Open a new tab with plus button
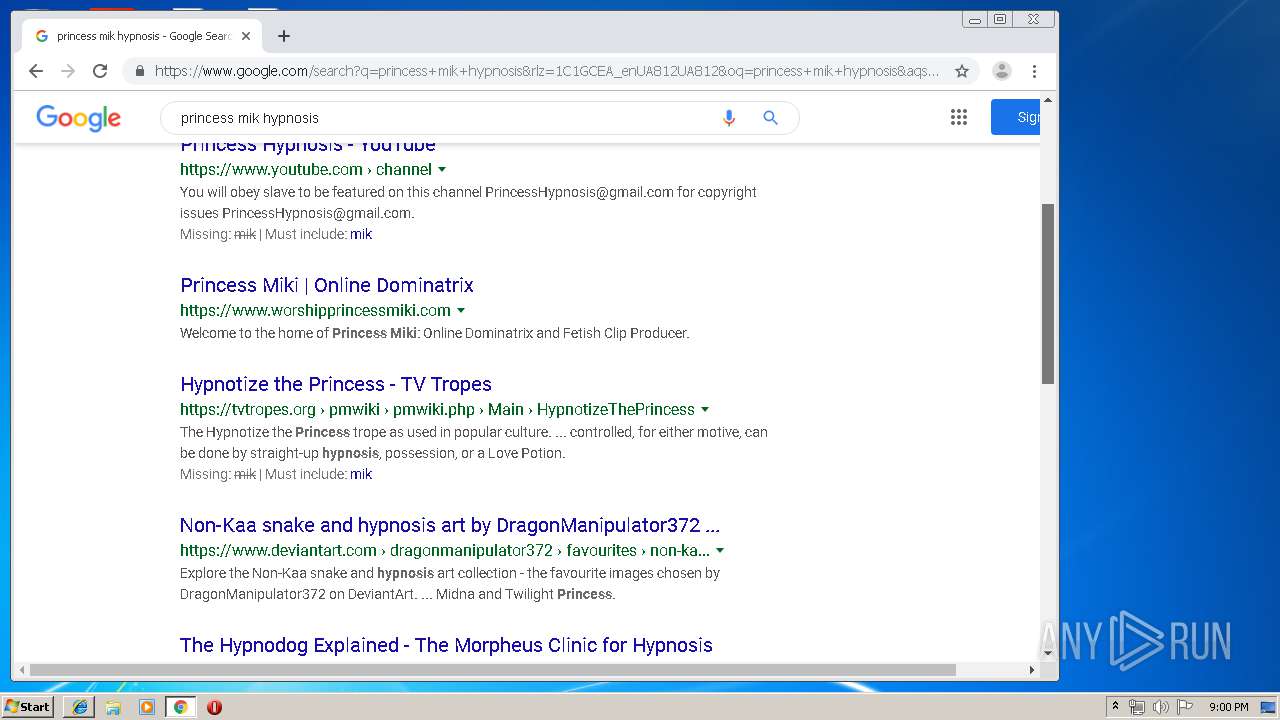This screenshot has height=720, width=1280. tap(284, 36)
